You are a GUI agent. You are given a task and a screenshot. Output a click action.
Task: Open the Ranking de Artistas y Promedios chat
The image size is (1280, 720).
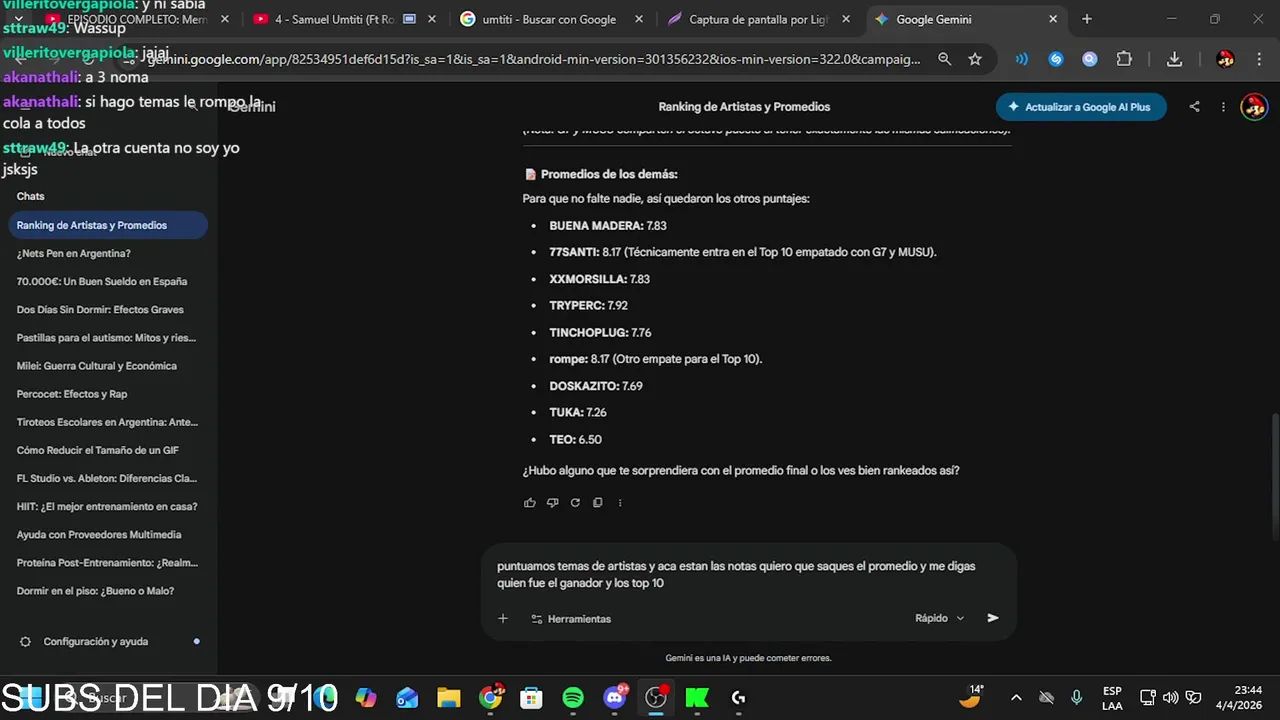108,225
